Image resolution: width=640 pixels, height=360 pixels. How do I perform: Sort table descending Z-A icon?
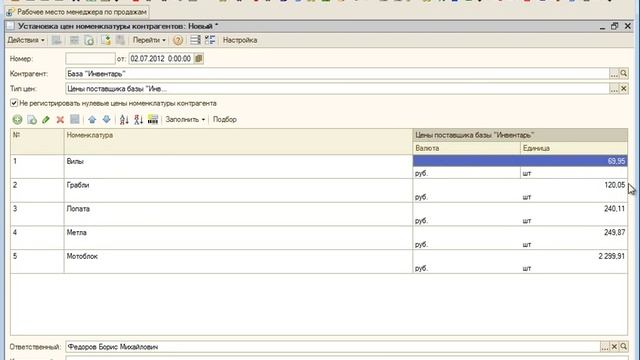pos(138,120)
